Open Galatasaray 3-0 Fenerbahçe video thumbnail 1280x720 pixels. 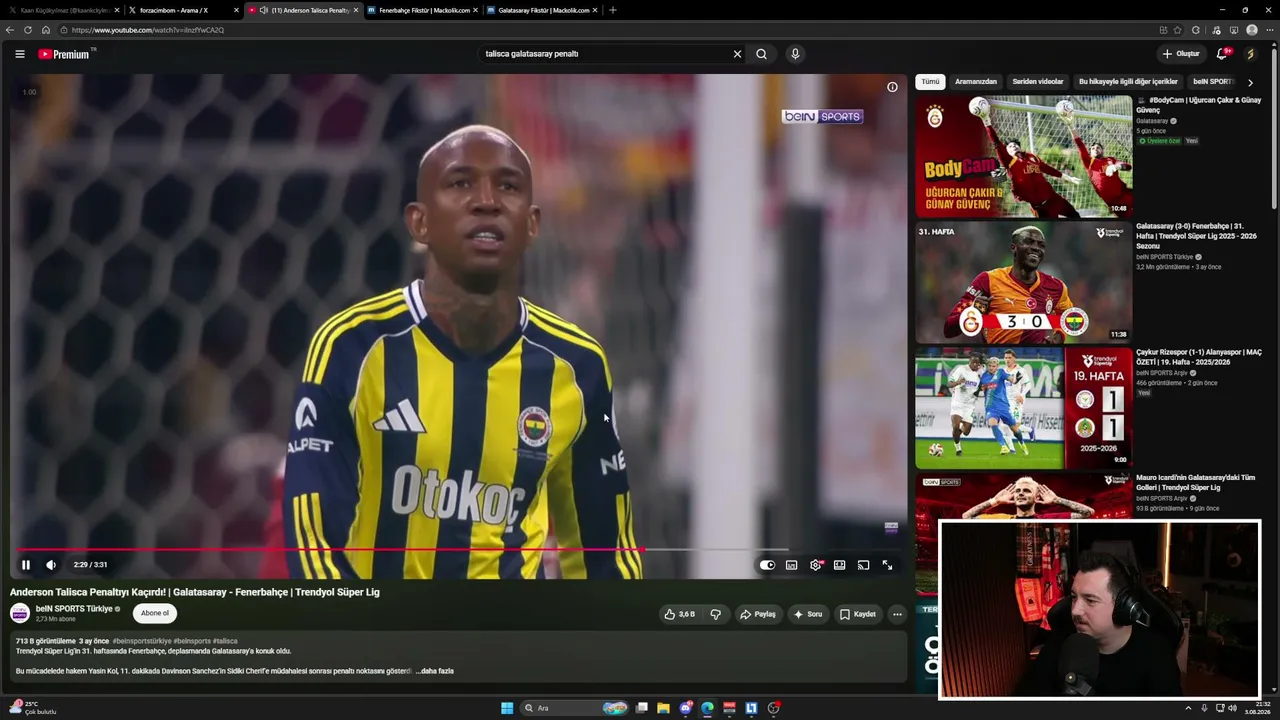pyautogui.click(x=1024, y=283)
